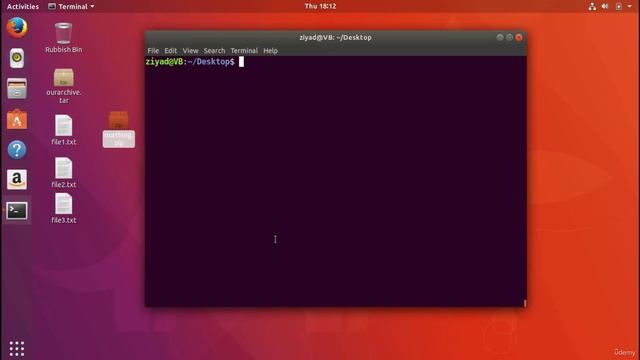The height and width of the screenshot is (360, 640).
Task: Open the Help icon in dock
Action: coord(17,150)
